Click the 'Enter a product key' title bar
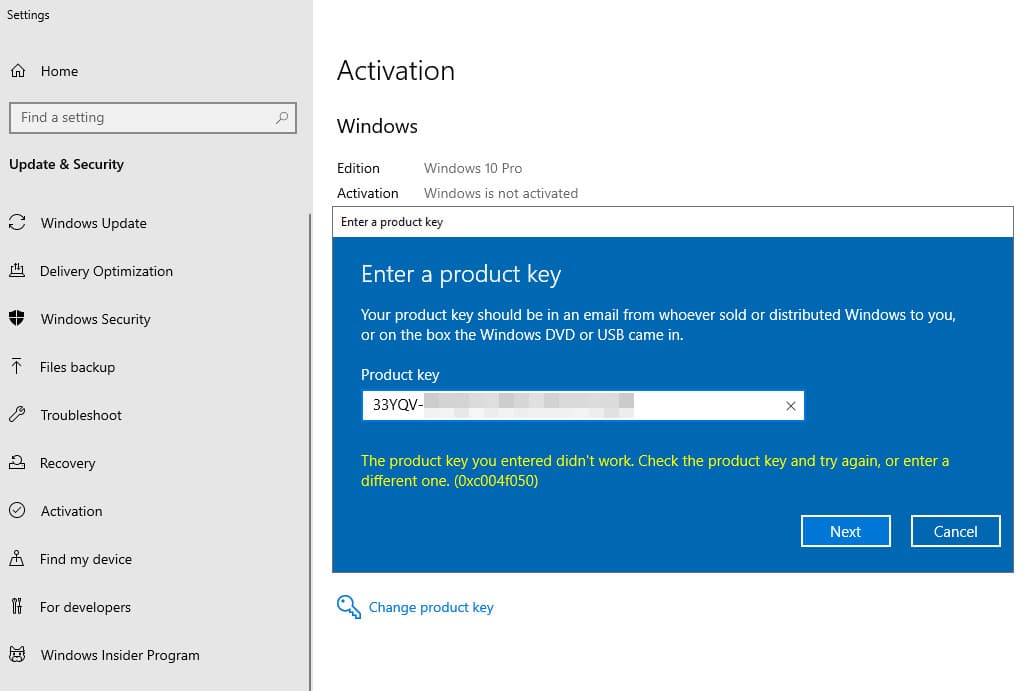Screen dimensions: 1024x691 tap(673, 222)
